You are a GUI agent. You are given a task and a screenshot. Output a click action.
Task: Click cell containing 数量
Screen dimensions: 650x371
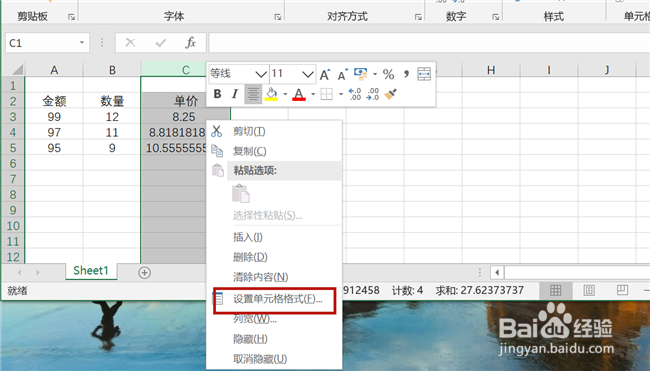coord(112,101)
